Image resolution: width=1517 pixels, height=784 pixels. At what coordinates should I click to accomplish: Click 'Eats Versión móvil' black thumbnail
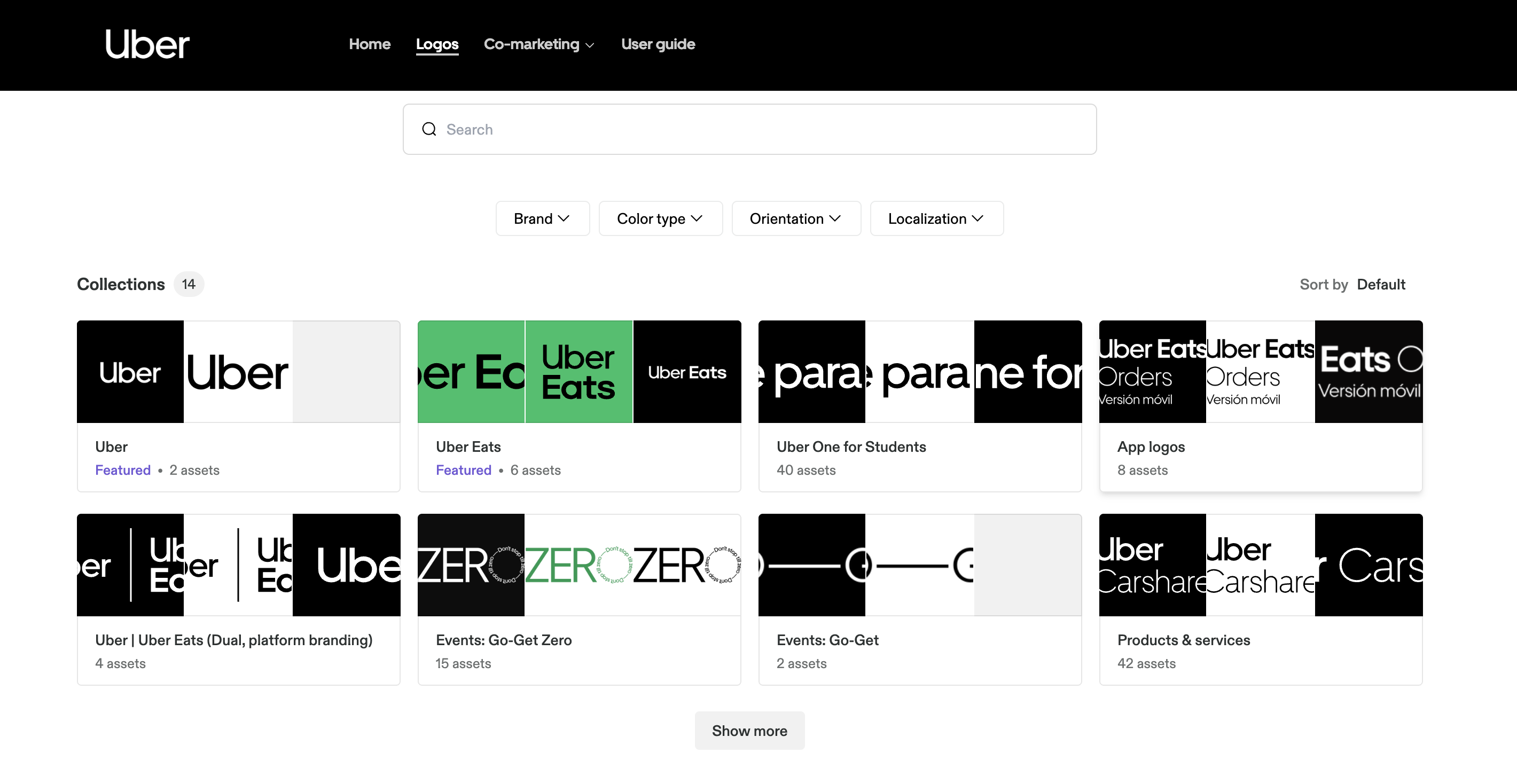tap(1369, 371)
